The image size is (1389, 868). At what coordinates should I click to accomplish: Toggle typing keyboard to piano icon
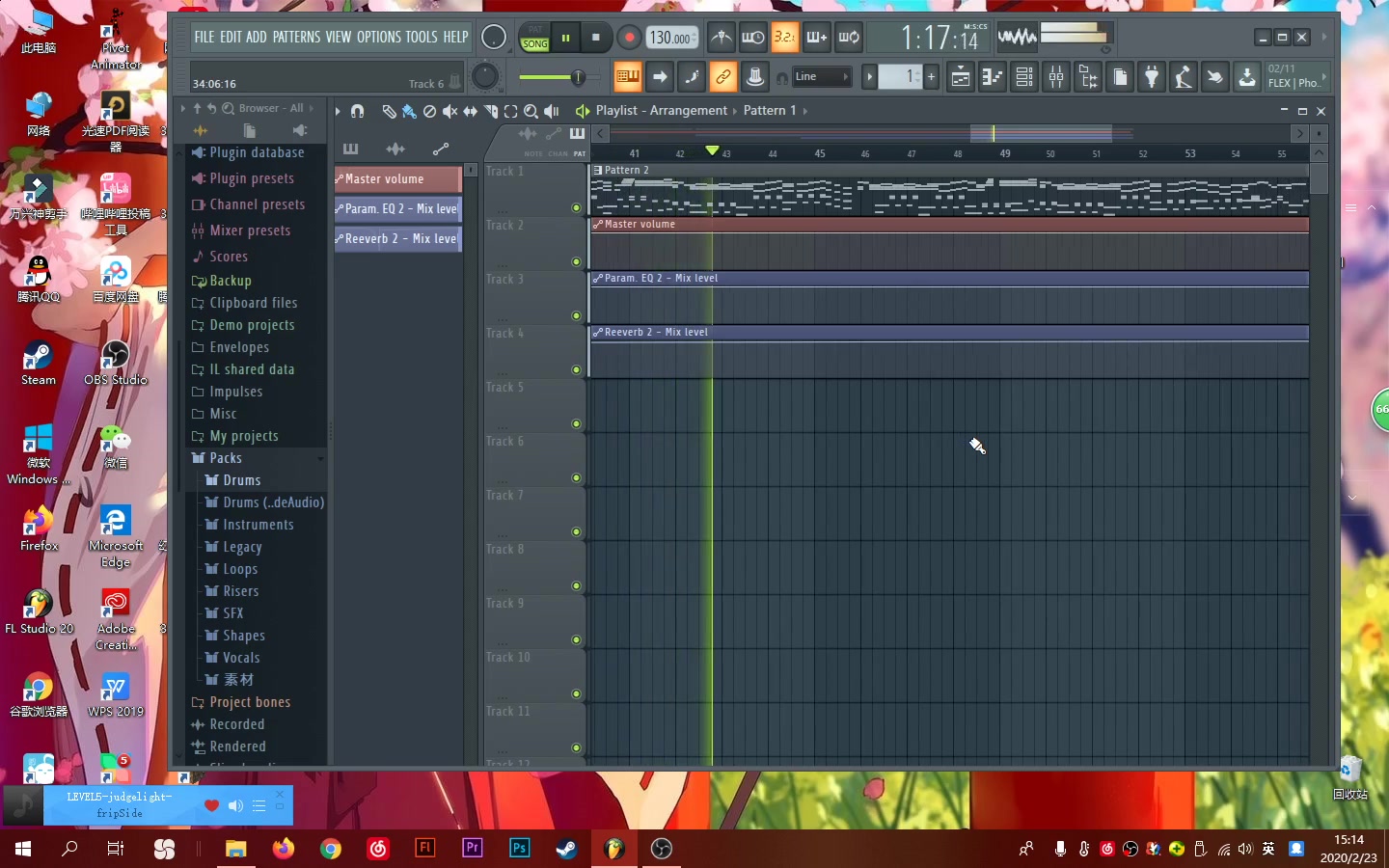tap(628, 77)
